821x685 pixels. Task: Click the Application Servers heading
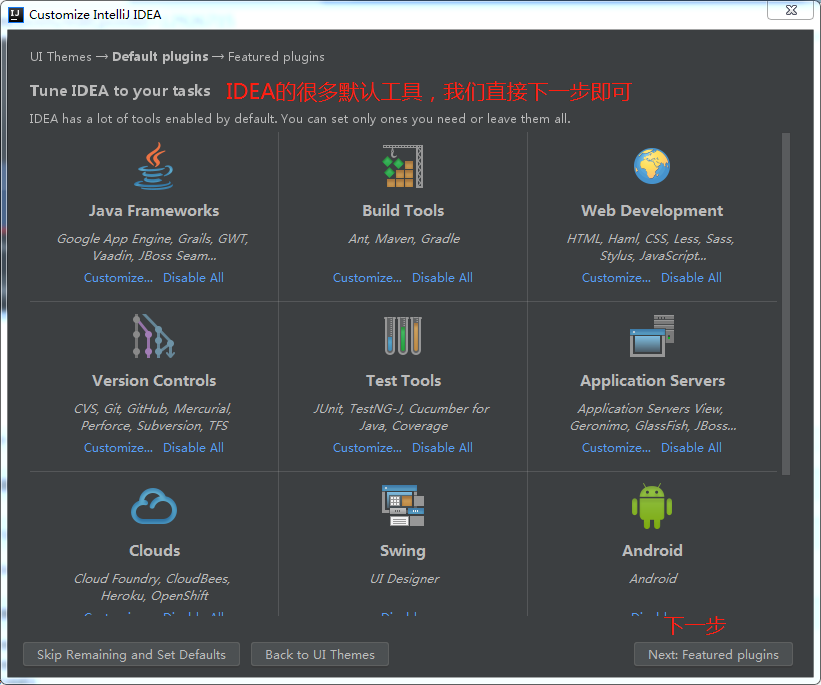point(652,381)
